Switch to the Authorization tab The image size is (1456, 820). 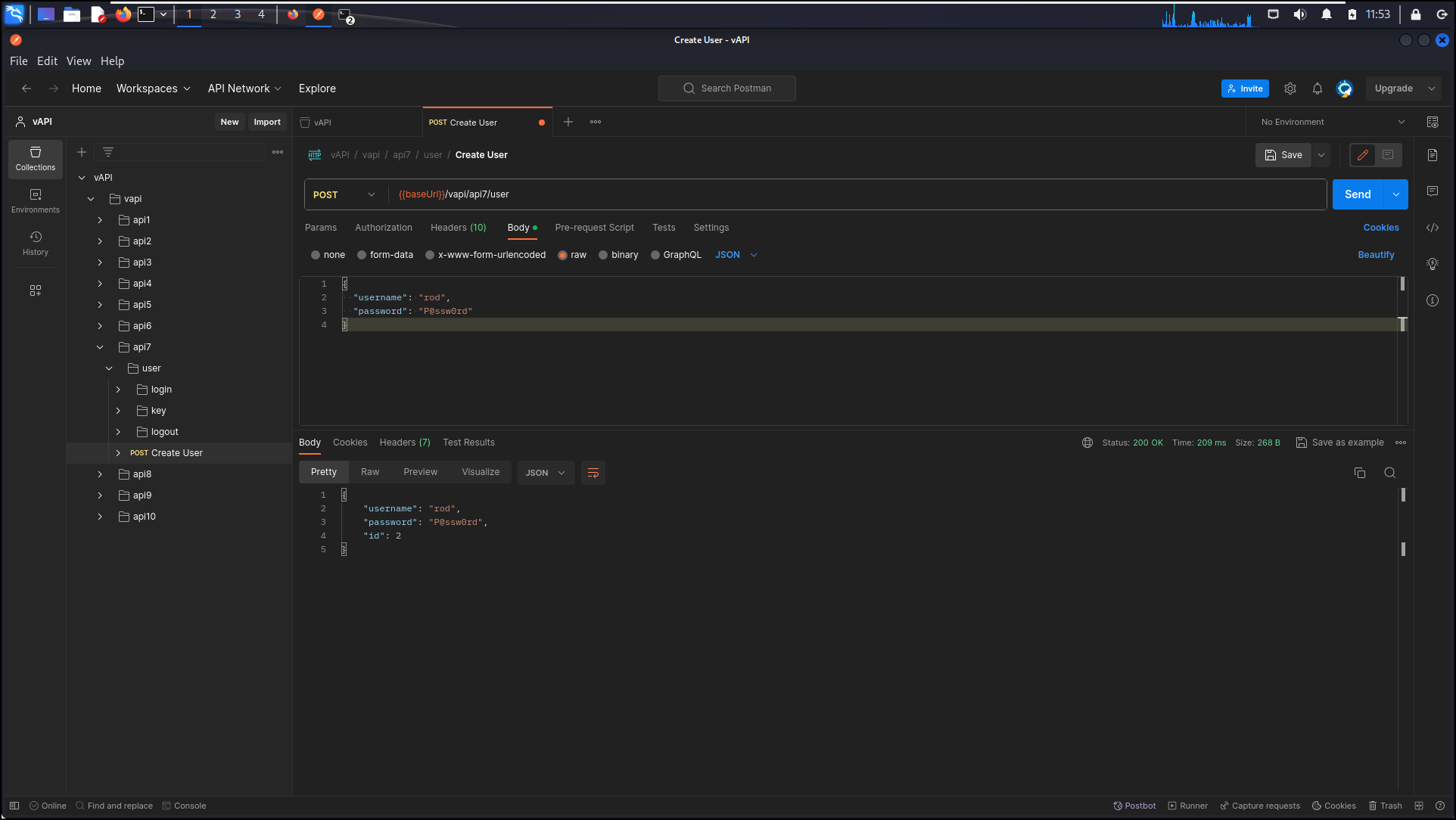[384, 228]
